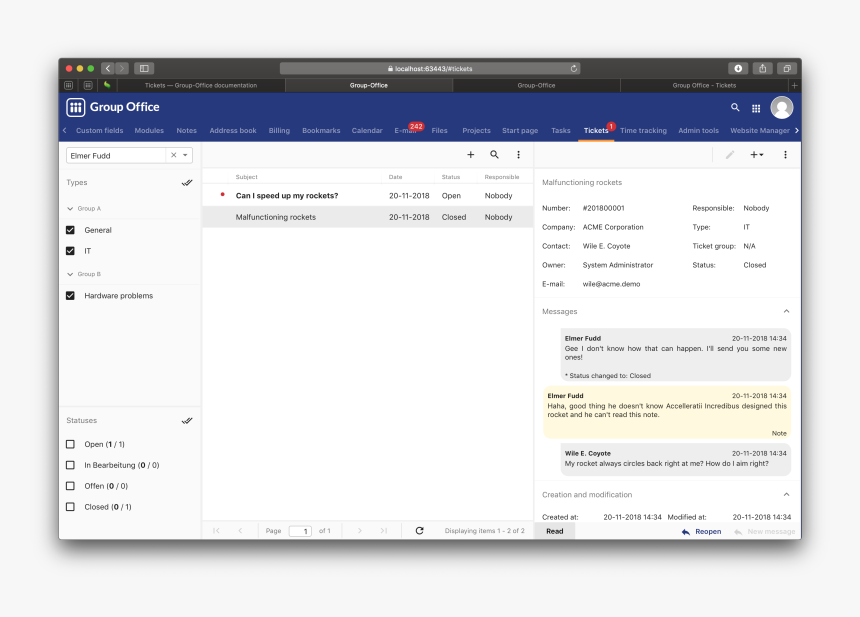
Task: Select all Statuses with double-check icon
Action: (187, 421)
